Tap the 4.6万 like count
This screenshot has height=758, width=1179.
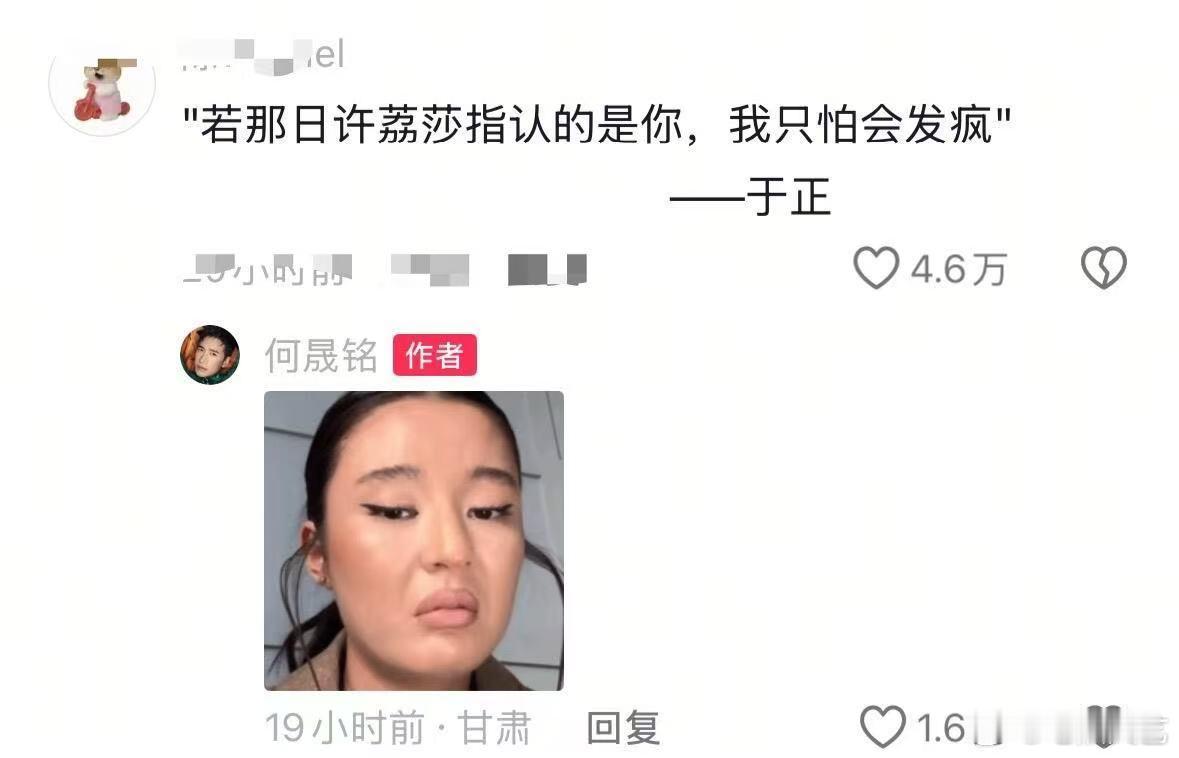pyautogui.click(x=959, y=269)
